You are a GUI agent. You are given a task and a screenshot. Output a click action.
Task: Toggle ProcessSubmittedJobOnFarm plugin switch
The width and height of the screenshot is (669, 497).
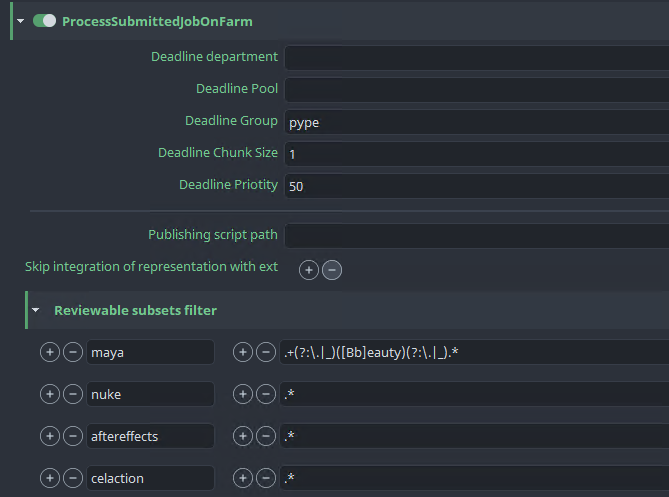point(44,21)
